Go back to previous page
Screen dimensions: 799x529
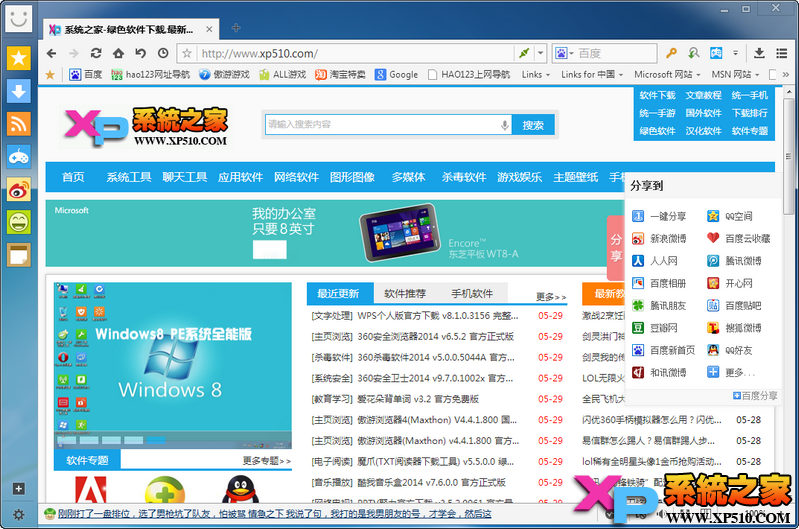tap(51, 53)
